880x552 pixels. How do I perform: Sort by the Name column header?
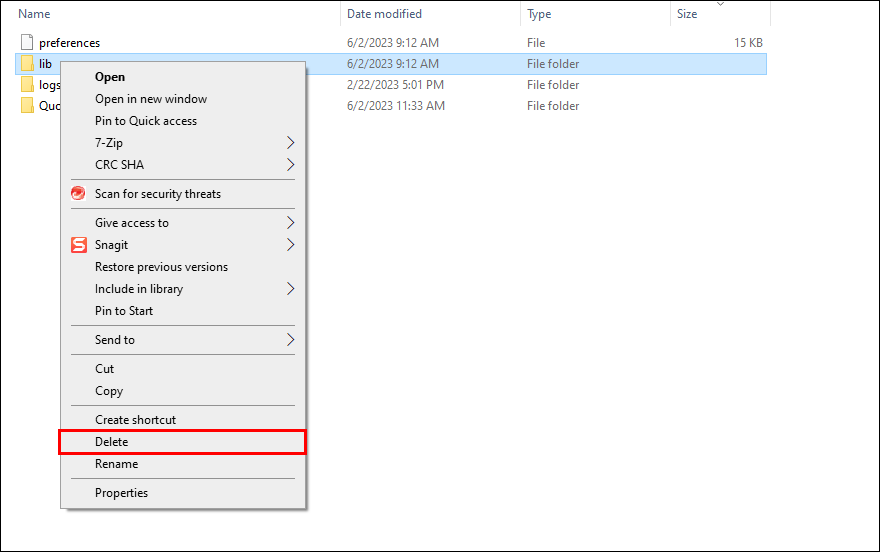coord(34,13)
